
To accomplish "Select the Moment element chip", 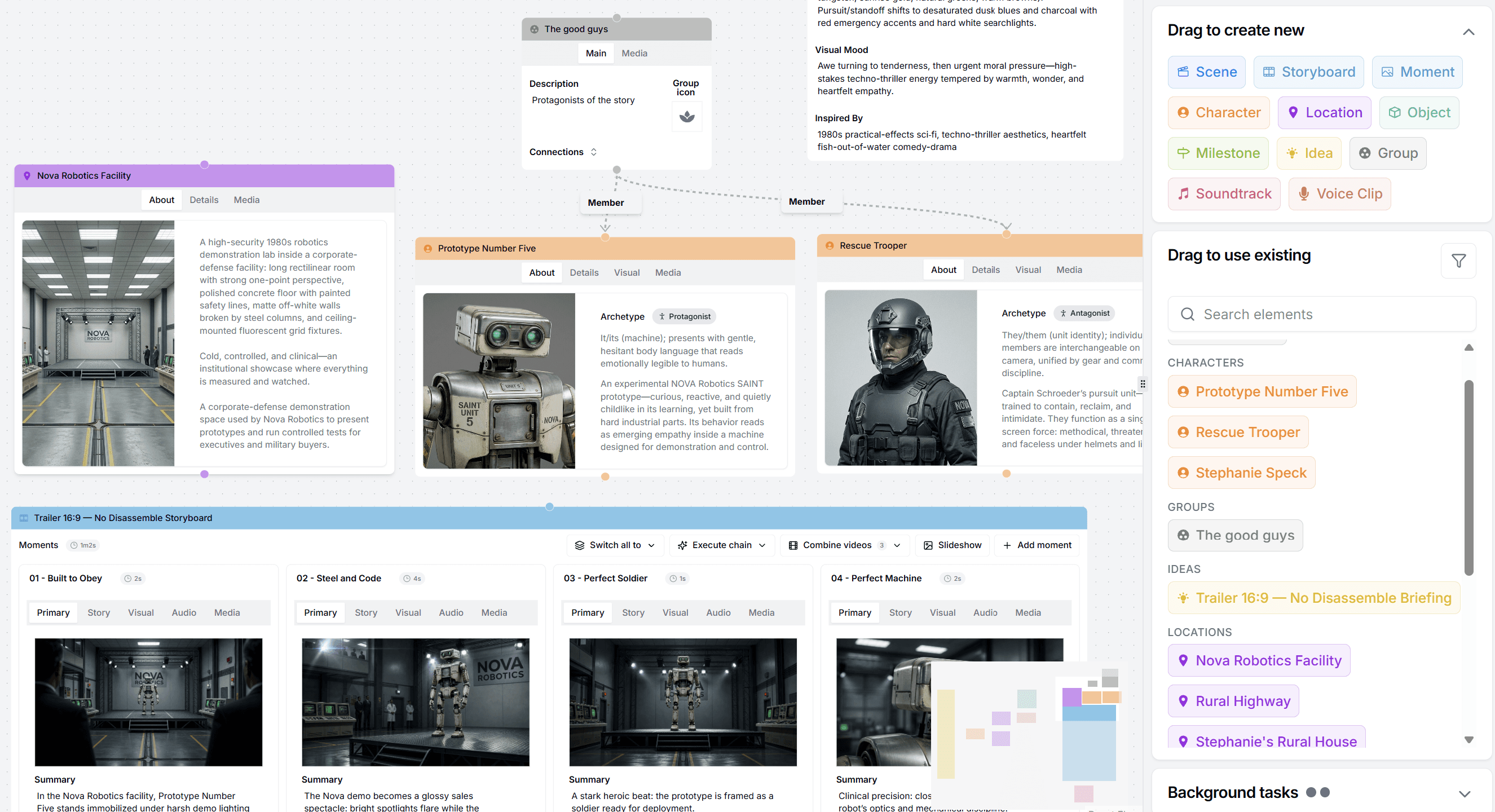I will tap(1417, 72).
